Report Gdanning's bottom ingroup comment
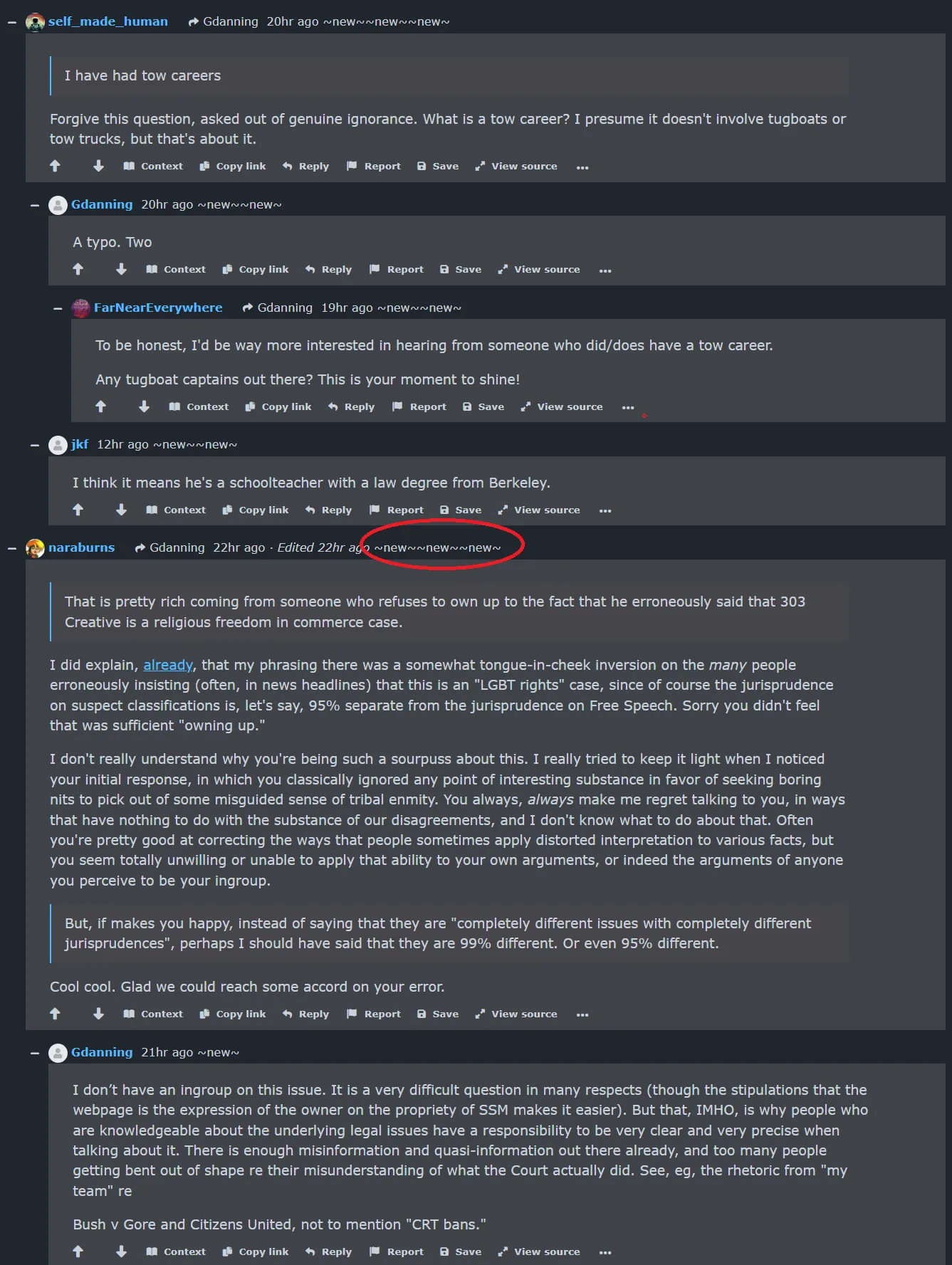This screenshot has height=1265, width=952. pyautogui.click(x=397, y=1251)
